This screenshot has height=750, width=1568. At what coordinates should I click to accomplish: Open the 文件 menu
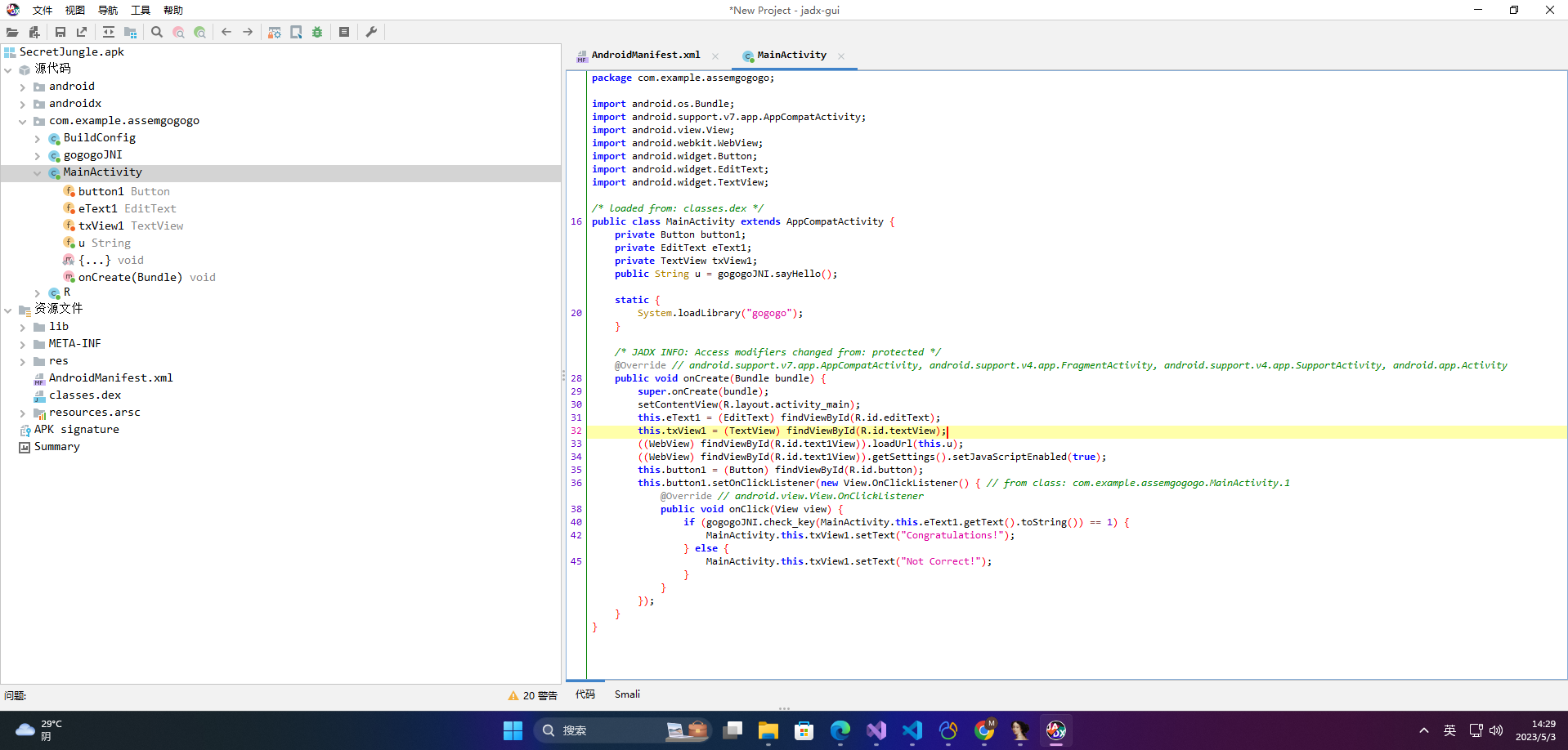pos(43,10)
